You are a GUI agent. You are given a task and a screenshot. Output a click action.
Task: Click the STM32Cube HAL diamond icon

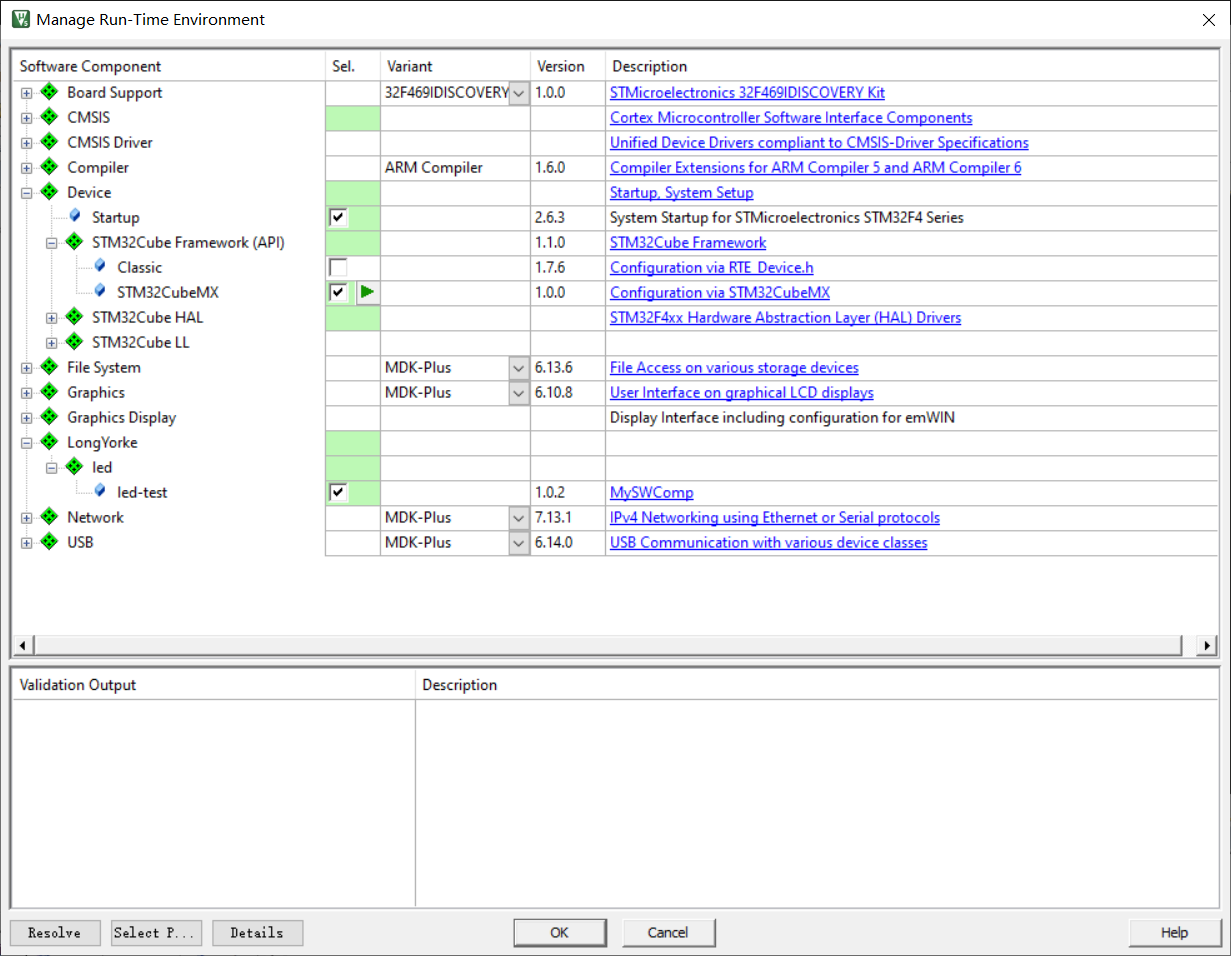pyautogui.click(x=75, y=318)
